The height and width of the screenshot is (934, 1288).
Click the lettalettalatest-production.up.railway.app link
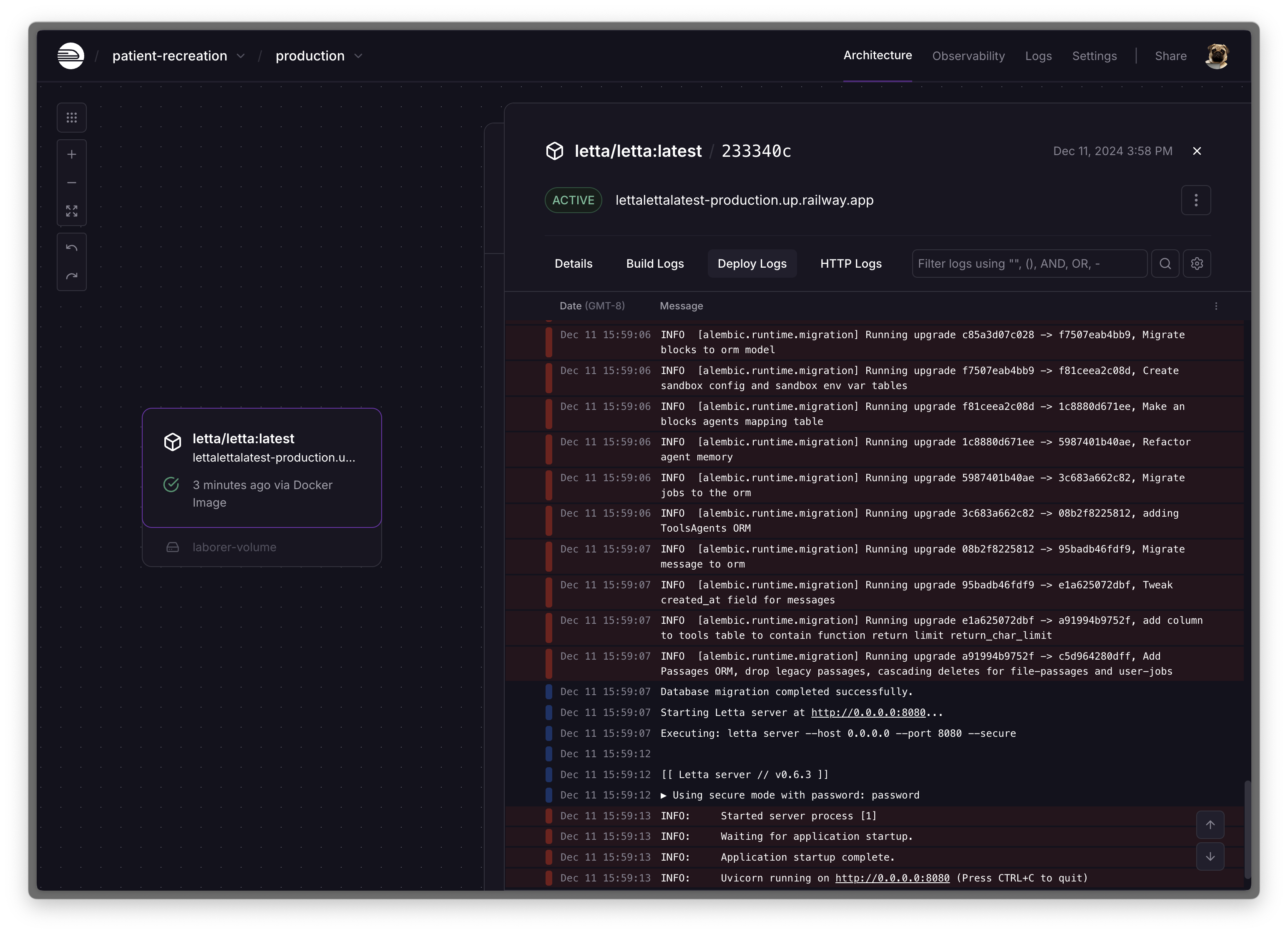click(745, 200)
